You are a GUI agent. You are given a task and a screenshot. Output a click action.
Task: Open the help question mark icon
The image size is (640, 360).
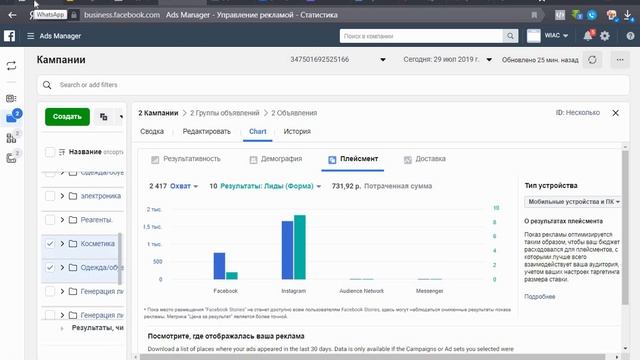click(630, 36)
